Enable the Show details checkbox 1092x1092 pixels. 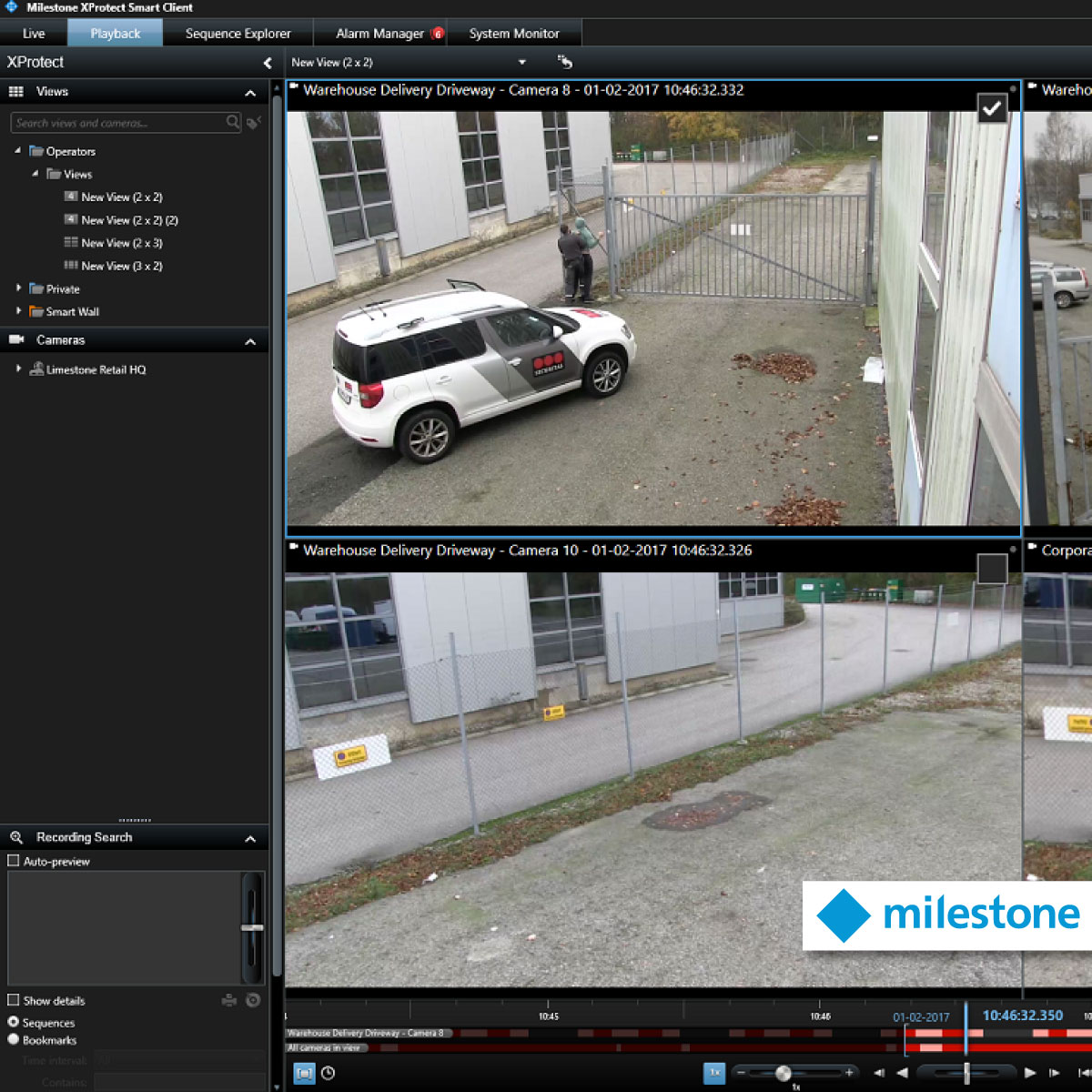pos(14,1000)
